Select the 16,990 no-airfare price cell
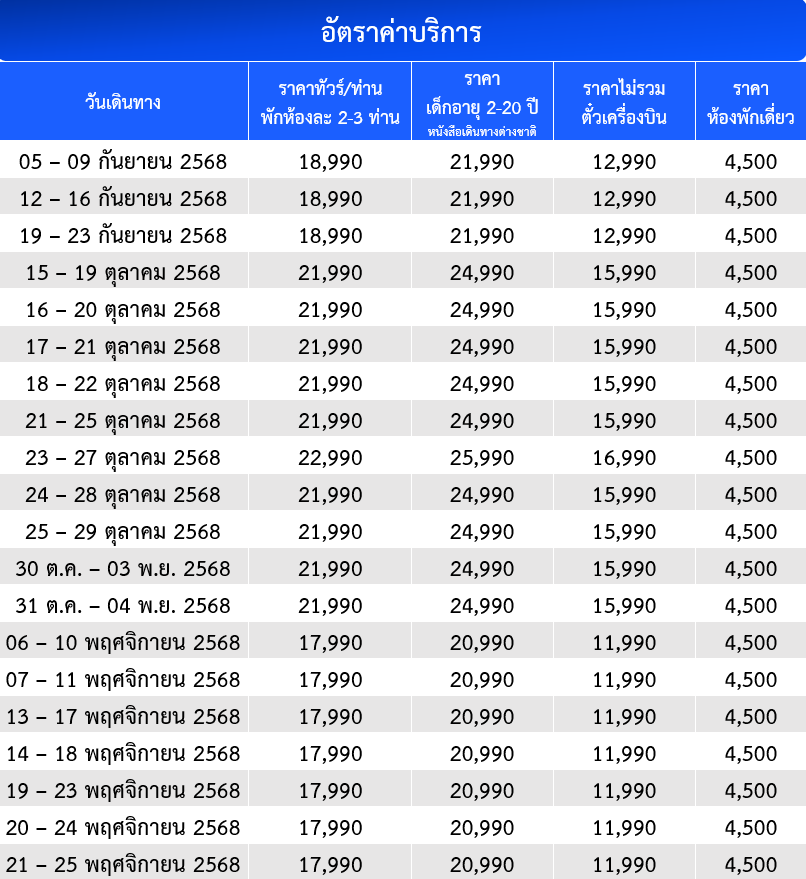 [624, 458]
